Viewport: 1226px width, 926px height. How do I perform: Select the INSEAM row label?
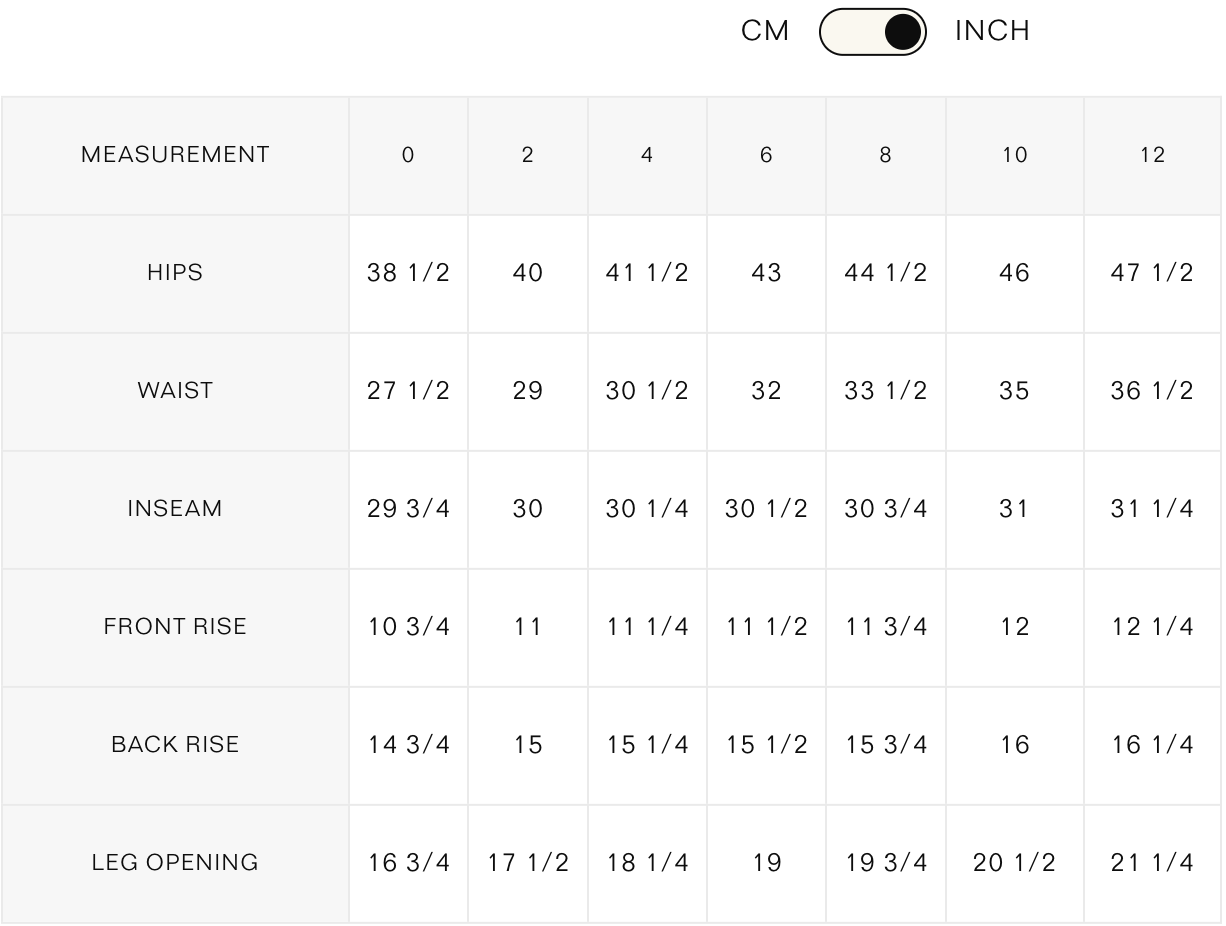tap(175, 509)
